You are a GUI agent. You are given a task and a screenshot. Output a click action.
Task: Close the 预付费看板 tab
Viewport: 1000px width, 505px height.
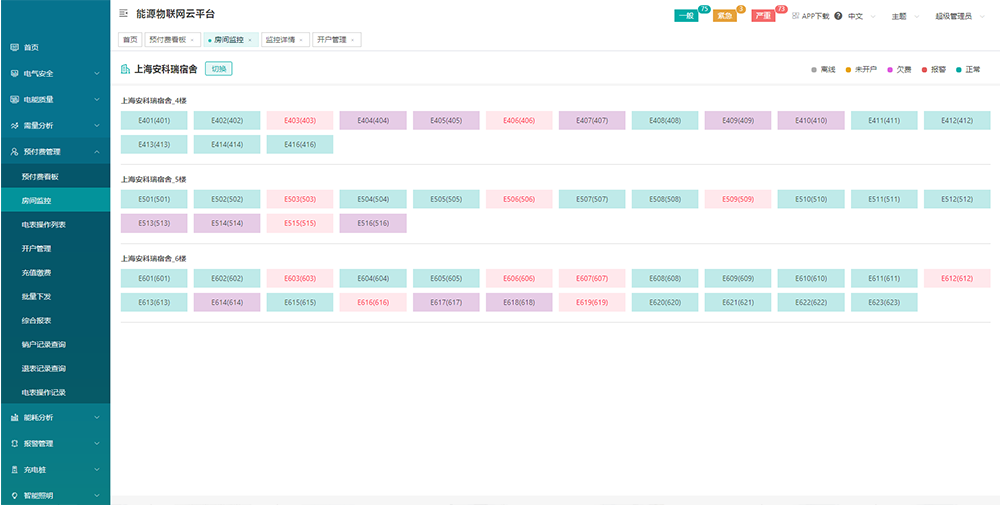pyautogui.click(x=192, y=40)
